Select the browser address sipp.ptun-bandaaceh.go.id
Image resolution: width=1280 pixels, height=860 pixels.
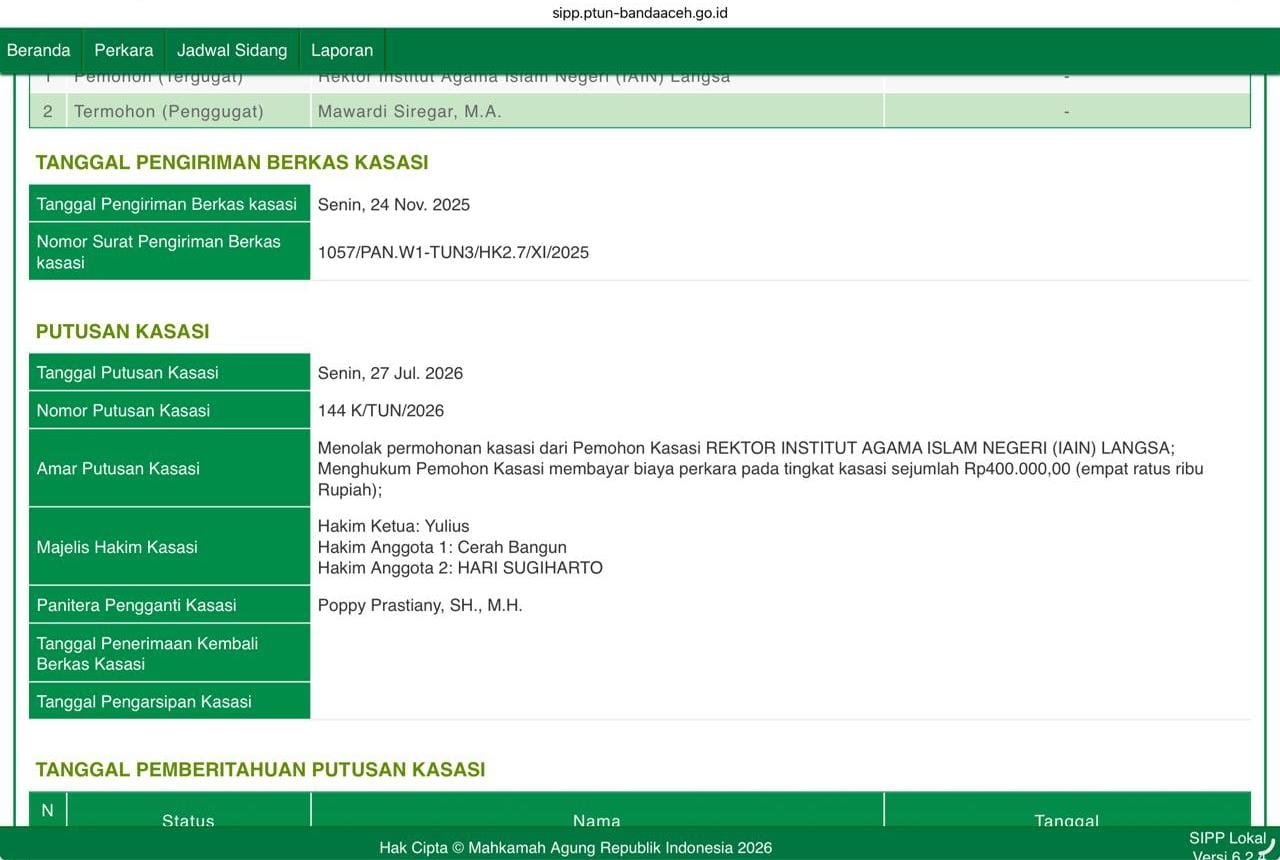tap(640, 13)
